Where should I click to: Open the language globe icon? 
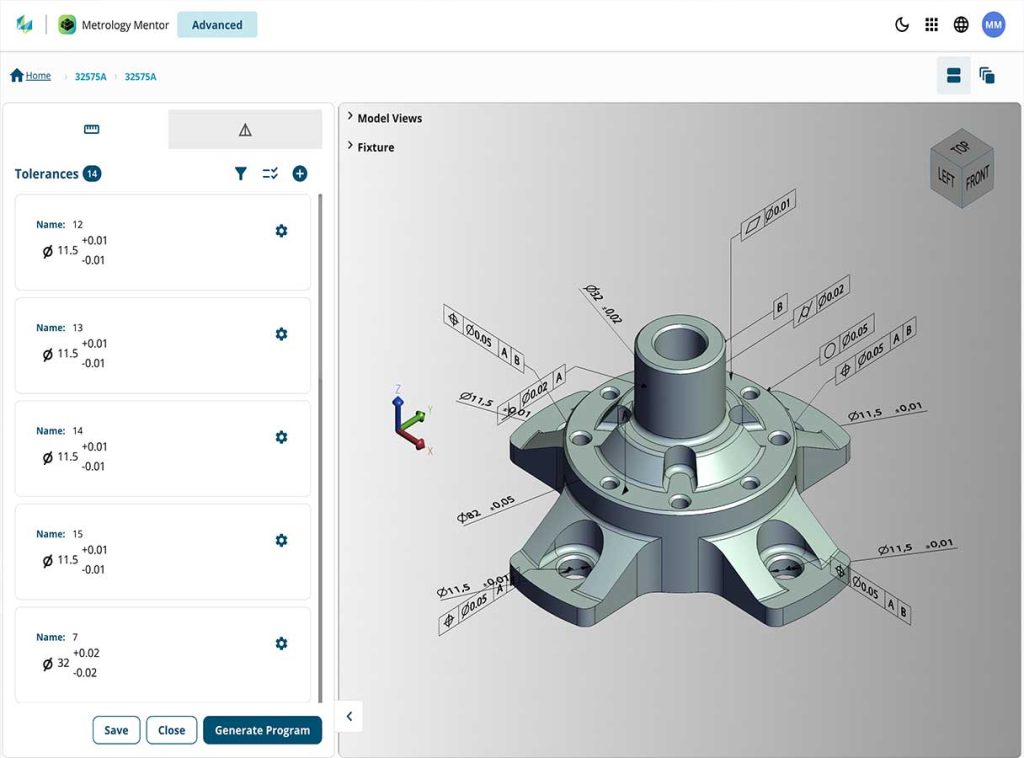[x=961, y=23]
